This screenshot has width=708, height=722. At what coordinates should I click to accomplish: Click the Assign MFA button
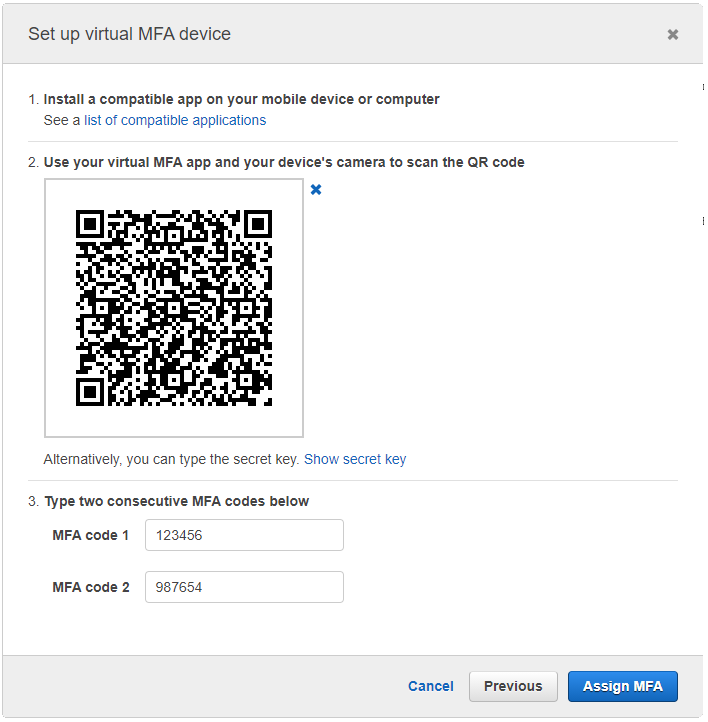pyautogui.click(x=623, y=686)
